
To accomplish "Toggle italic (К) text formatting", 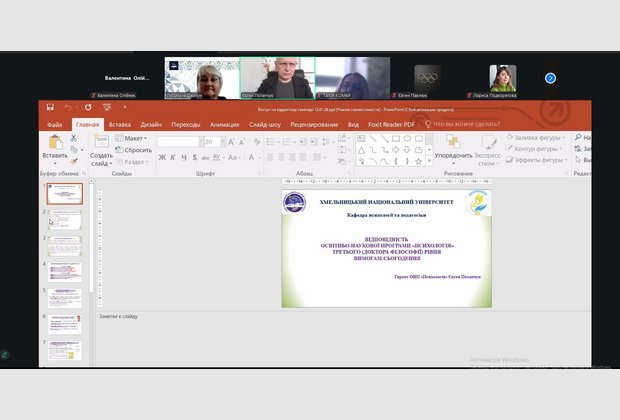I will coord(171,159).
